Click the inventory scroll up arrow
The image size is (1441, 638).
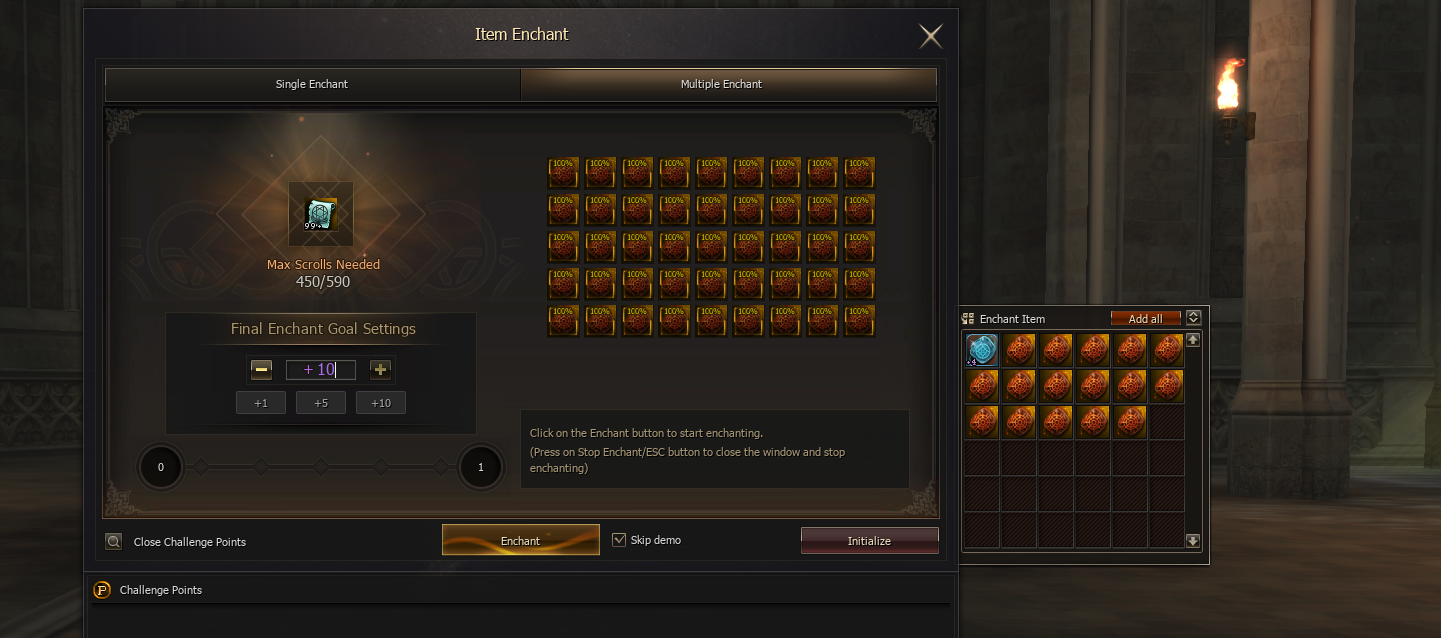point(1193,340)
